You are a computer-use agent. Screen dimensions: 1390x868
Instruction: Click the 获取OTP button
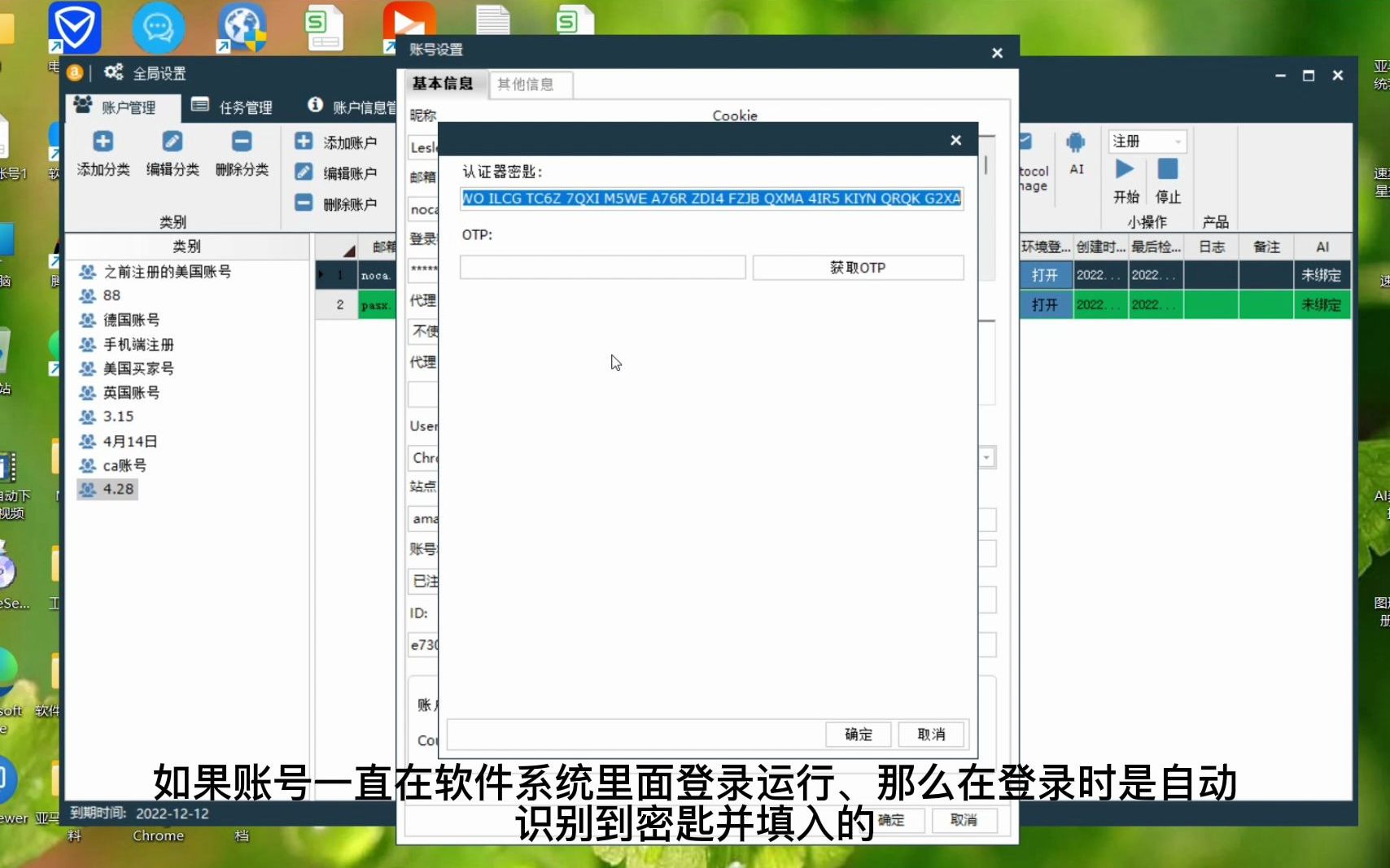pyautogui.click(x=858, y=267)
